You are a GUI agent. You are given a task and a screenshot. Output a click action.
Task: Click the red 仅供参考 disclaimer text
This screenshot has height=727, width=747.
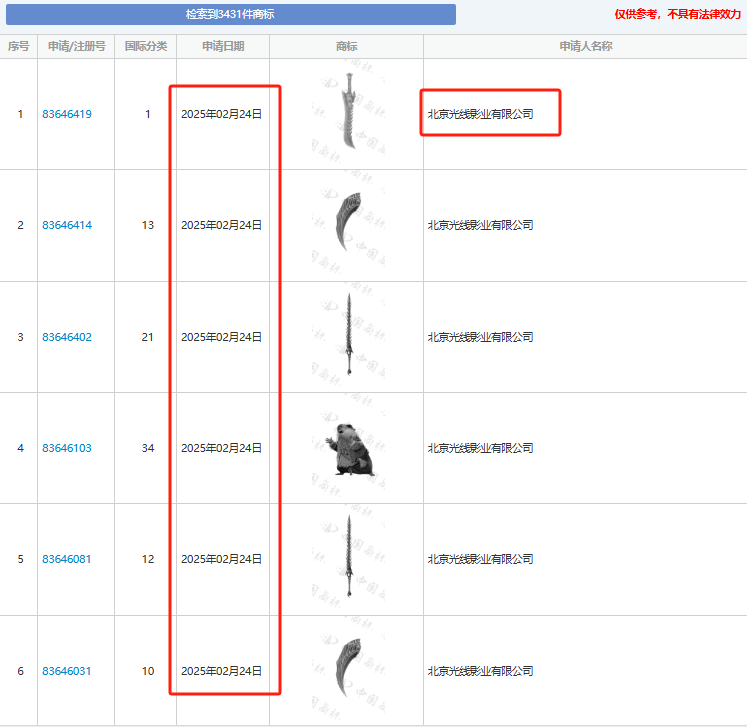(677, 14)
